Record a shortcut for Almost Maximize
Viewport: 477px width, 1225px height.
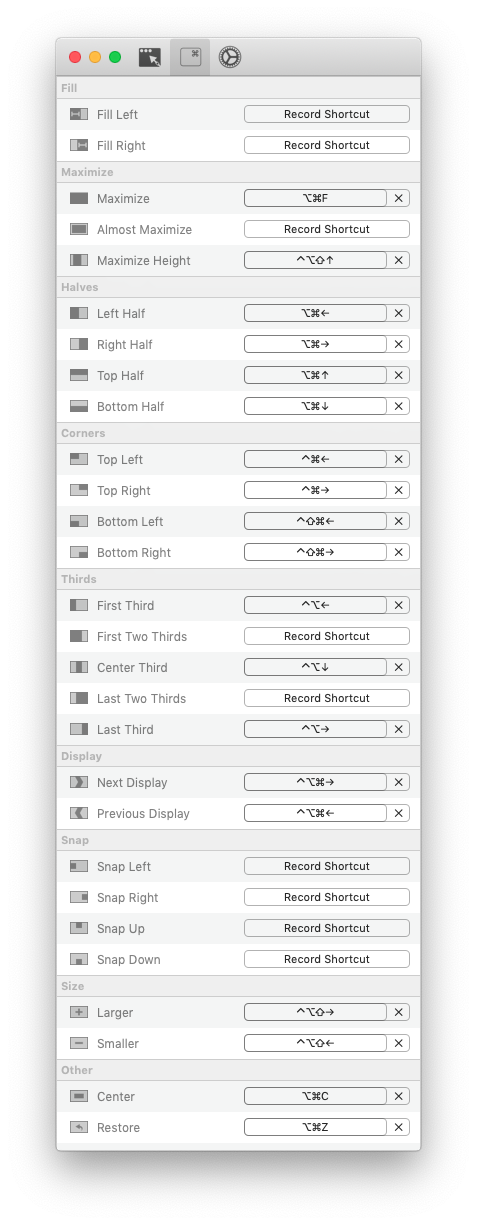(327, 229)
